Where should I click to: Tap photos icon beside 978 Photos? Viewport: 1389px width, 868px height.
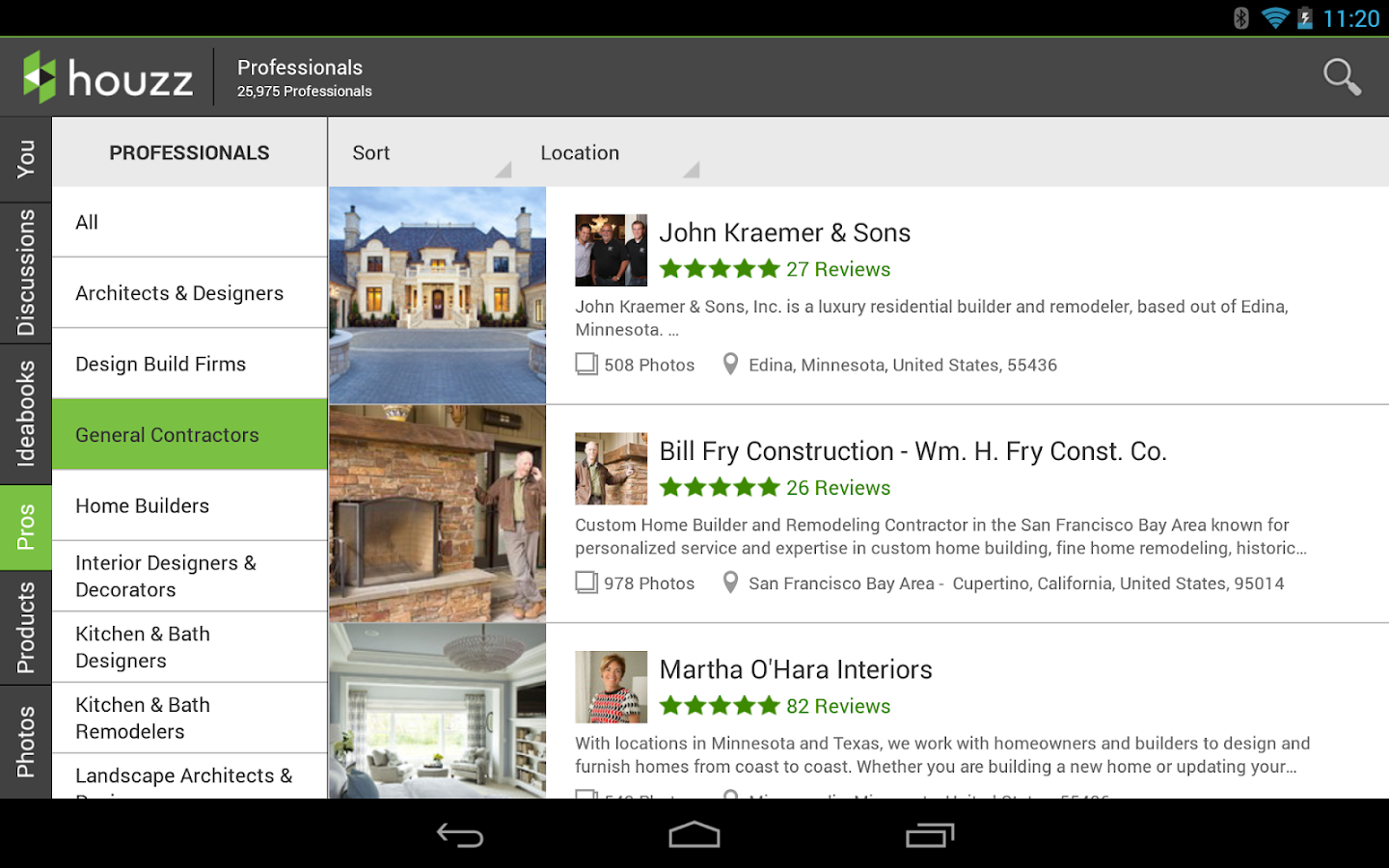point(586,583)
